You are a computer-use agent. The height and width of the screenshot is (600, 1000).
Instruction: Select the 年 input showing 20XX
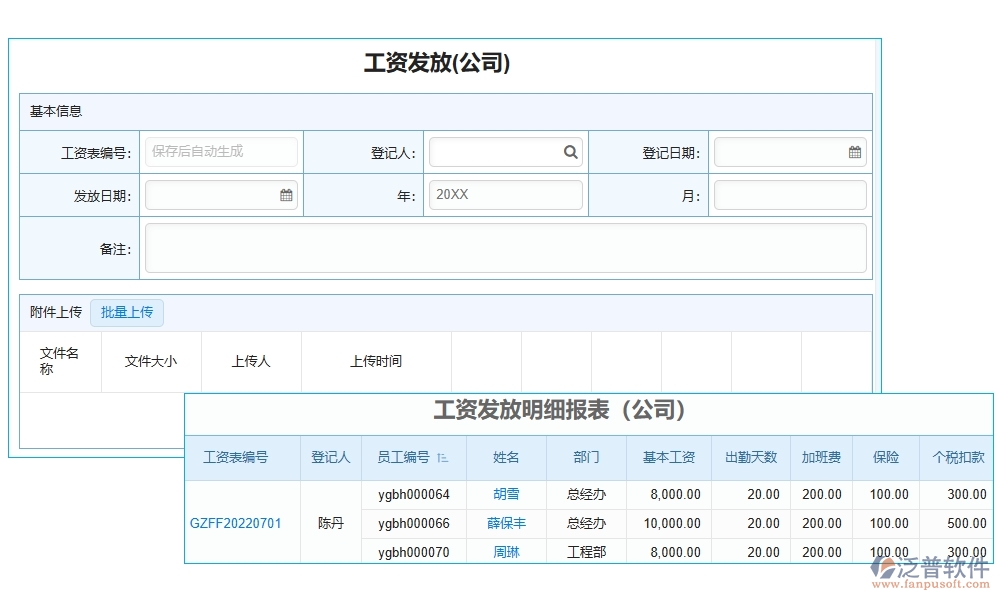point(505,195)
